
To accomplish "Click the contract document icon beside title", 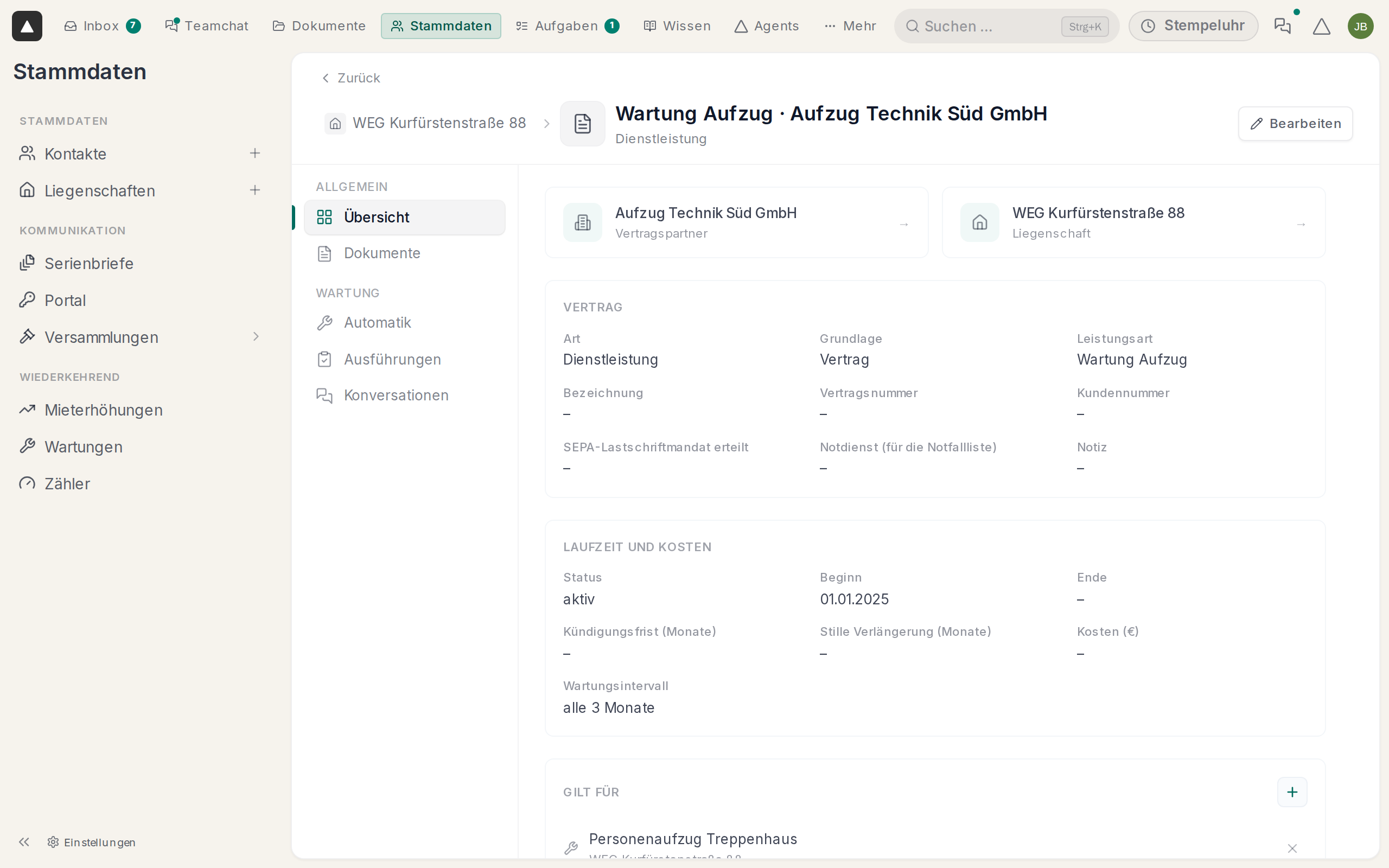I will point(582,124).
